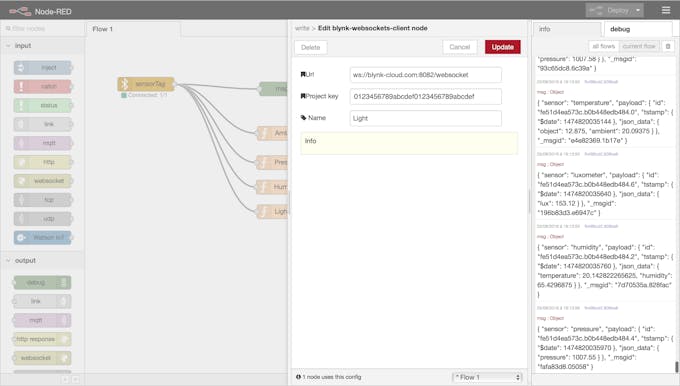This screenshot has height=386, width=680.
Task: Click the 1 node uses this config text
Action: point(332,377)
